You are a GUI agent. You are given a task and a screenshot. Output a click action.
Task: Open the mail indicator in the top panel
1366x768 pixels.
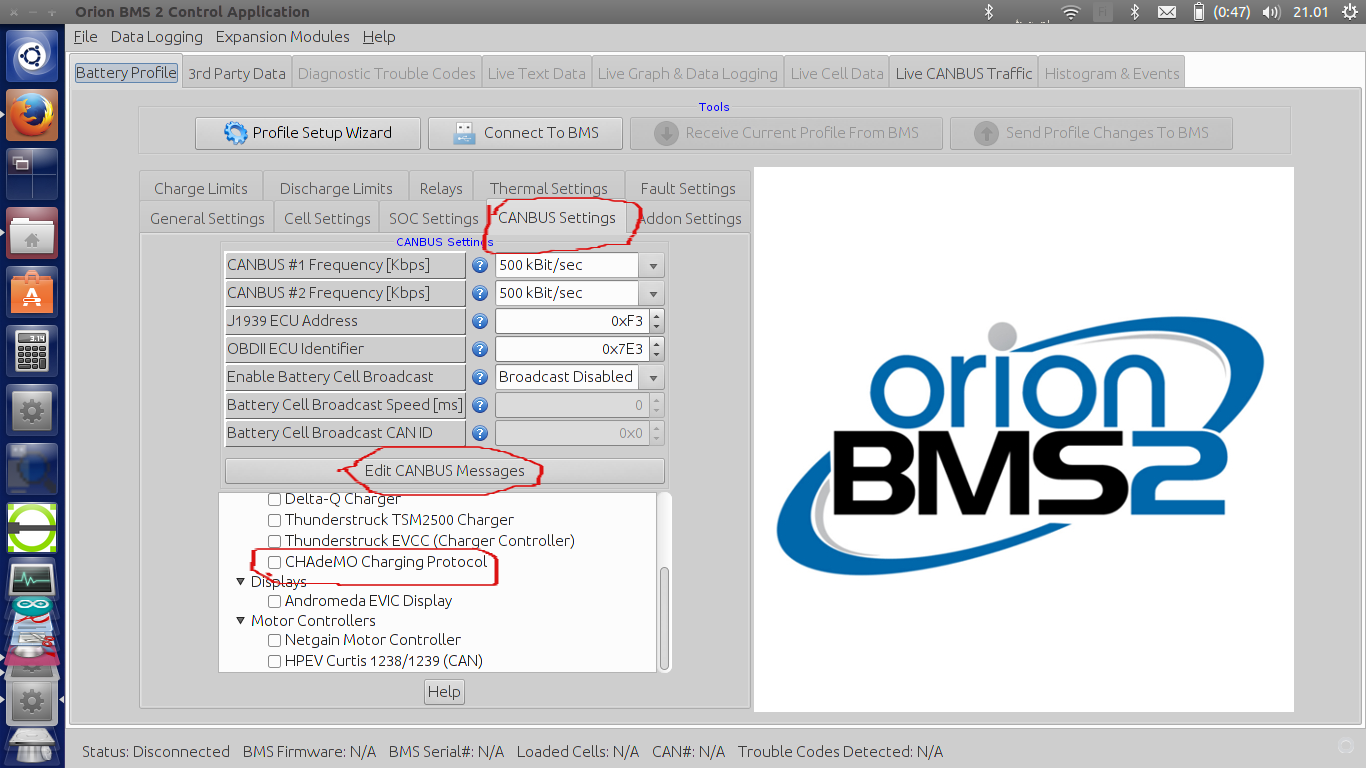(1167, 12)
